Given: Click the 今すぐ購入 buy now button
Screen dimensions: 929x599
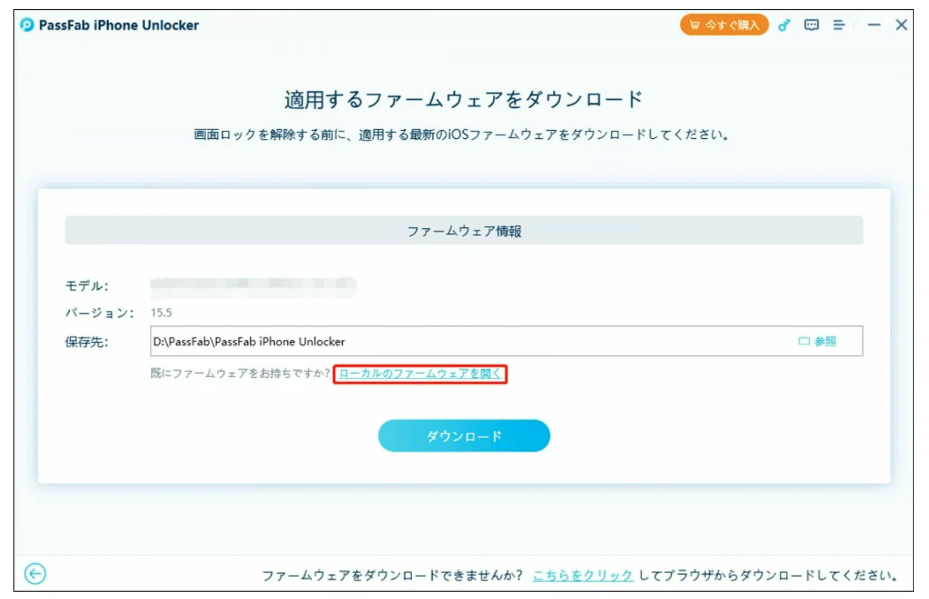Looking at the screenshot, I should pos(723,25).
